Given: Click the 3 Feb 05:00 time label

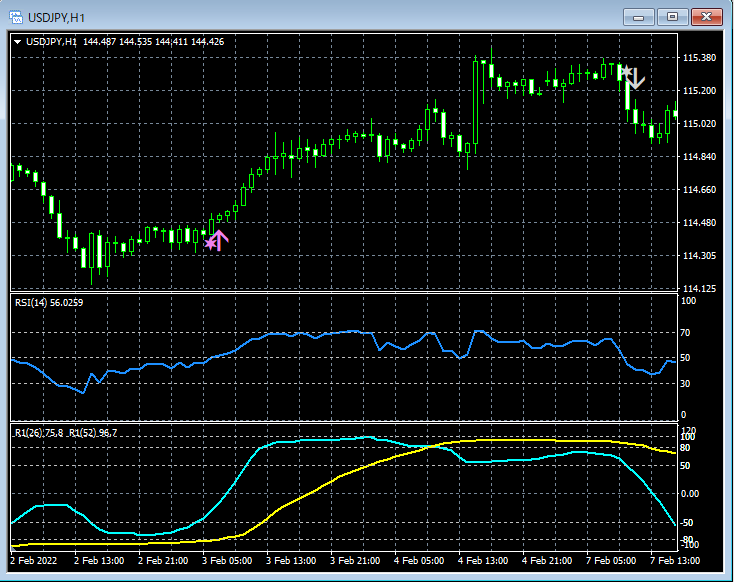Looking at the screenshot, I should point(226,560).
